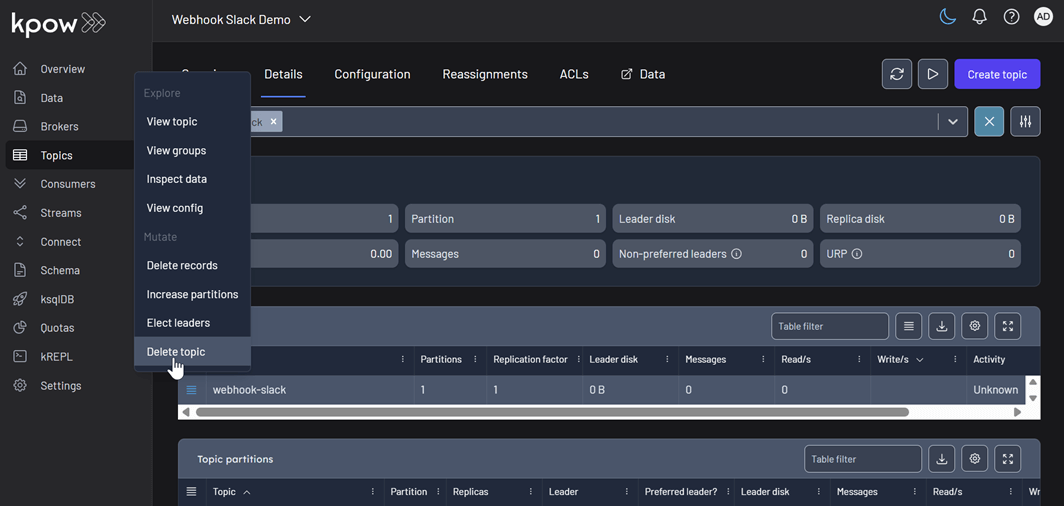The height and width of the screenshot is (506, 1064).
Task: Switch to the Configuration tab
Action: pyautogui.click(x=372, y=74)
